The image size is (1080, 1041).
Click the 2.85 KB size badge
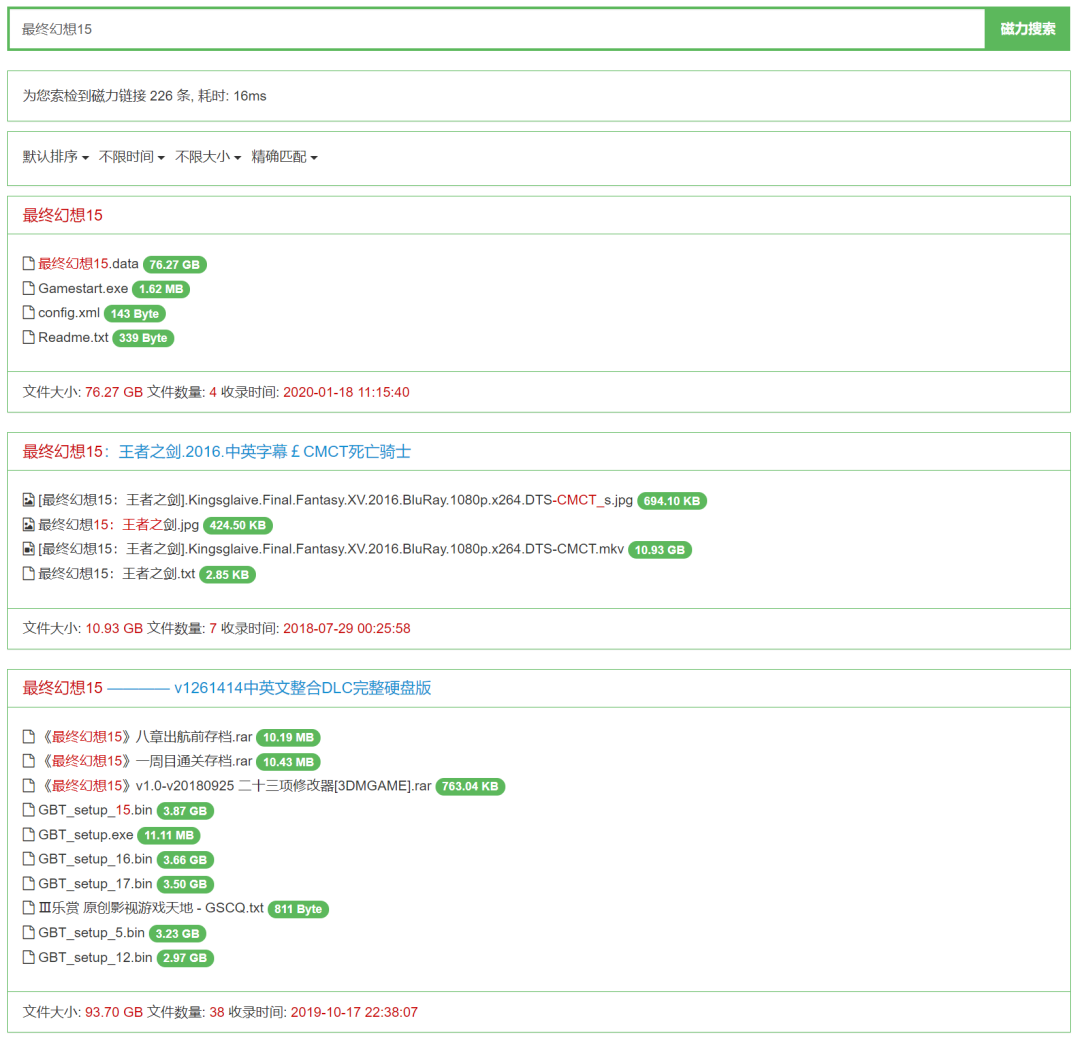pyautogui.click(x=227, y=575)
